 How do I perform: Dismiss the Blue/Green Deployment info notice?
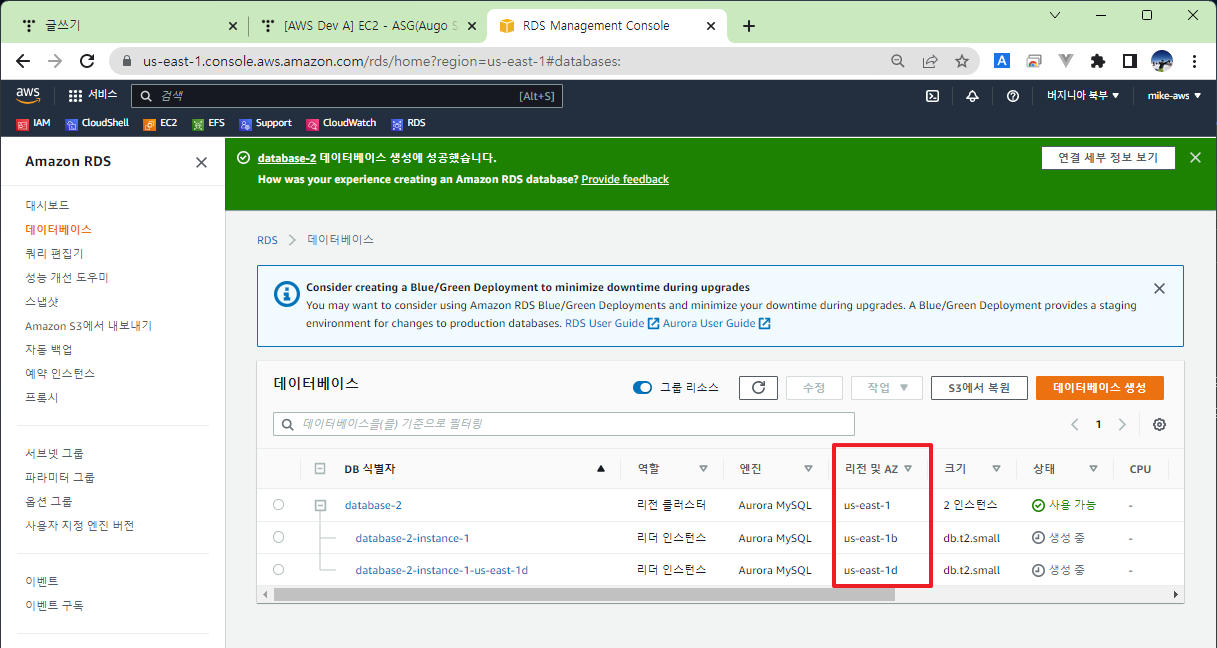[x=1159, y=288]
